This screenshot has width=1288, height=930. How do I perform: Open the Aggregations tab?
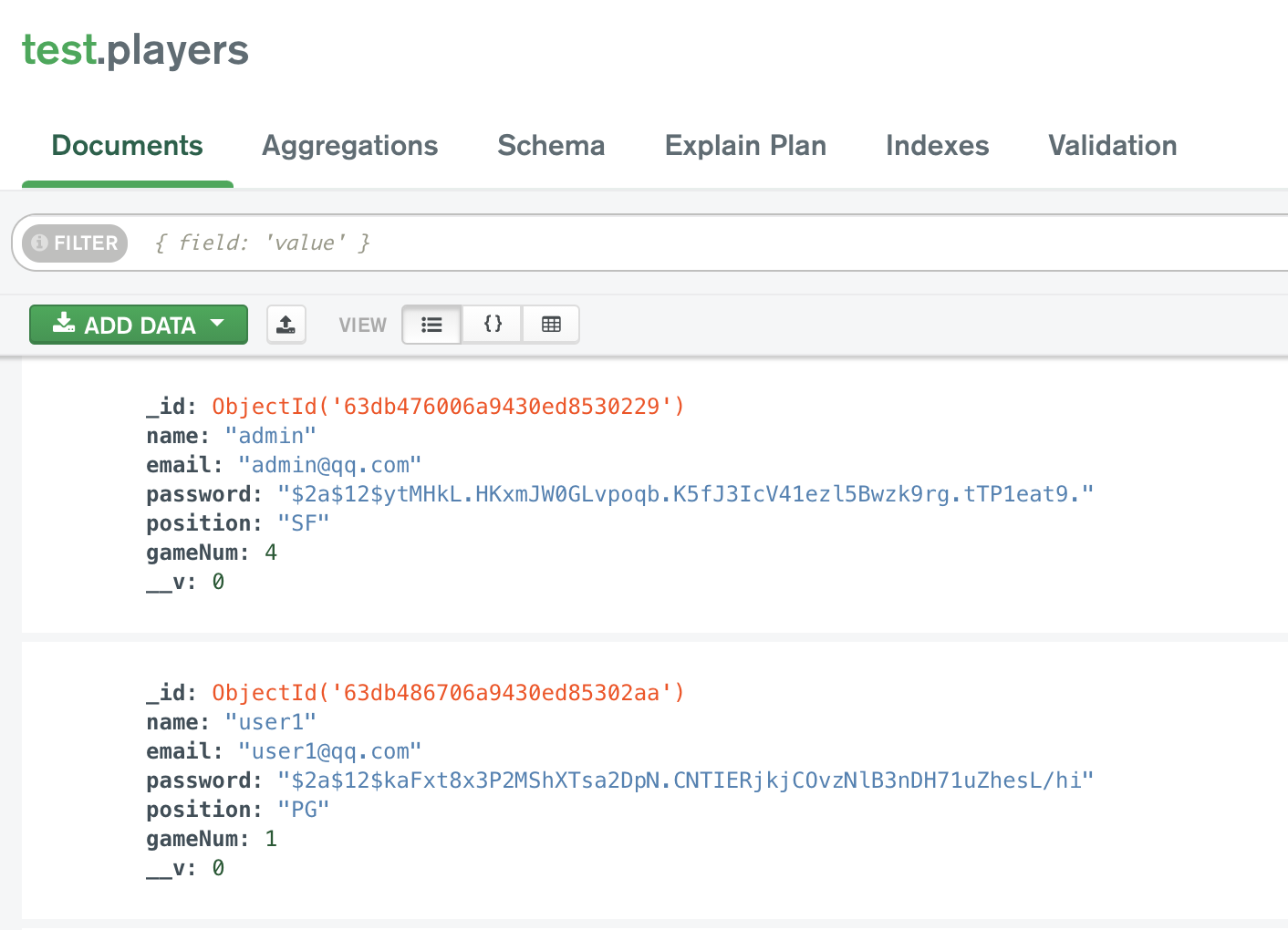click(x=350, y=146)
